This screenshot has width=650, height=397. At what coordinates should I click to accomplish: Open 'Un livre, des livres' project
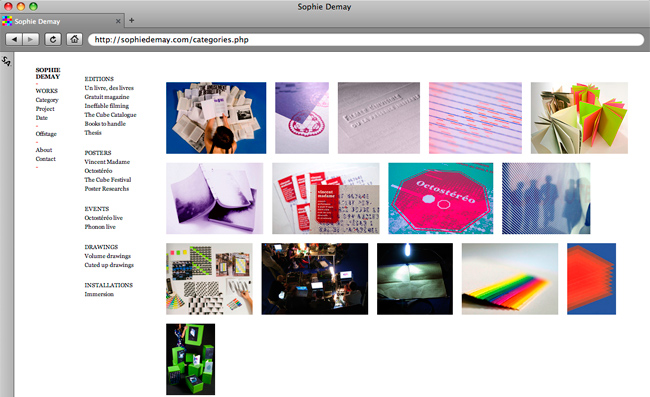pyautogui.click(x=109, y=88)
